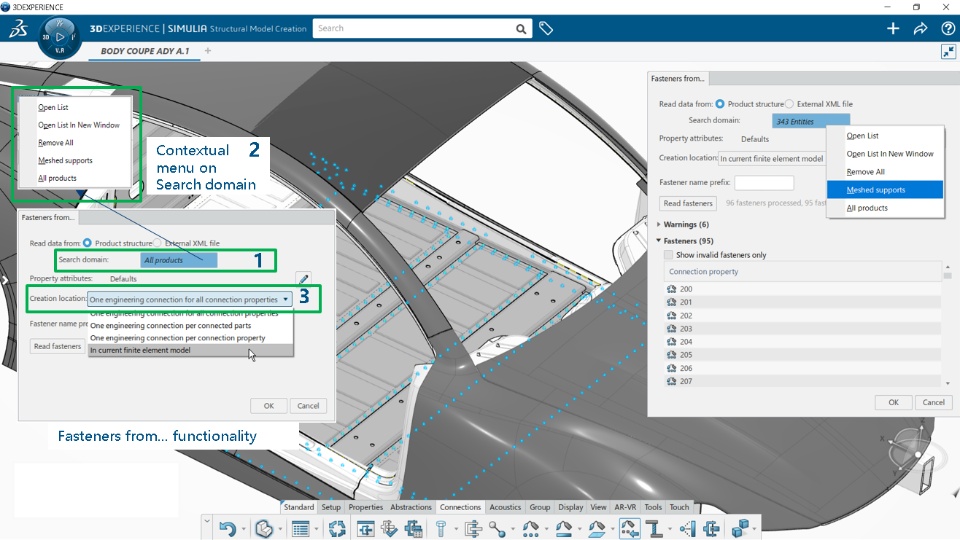Select External XML file radio in left dialog

tap(157, 243)
